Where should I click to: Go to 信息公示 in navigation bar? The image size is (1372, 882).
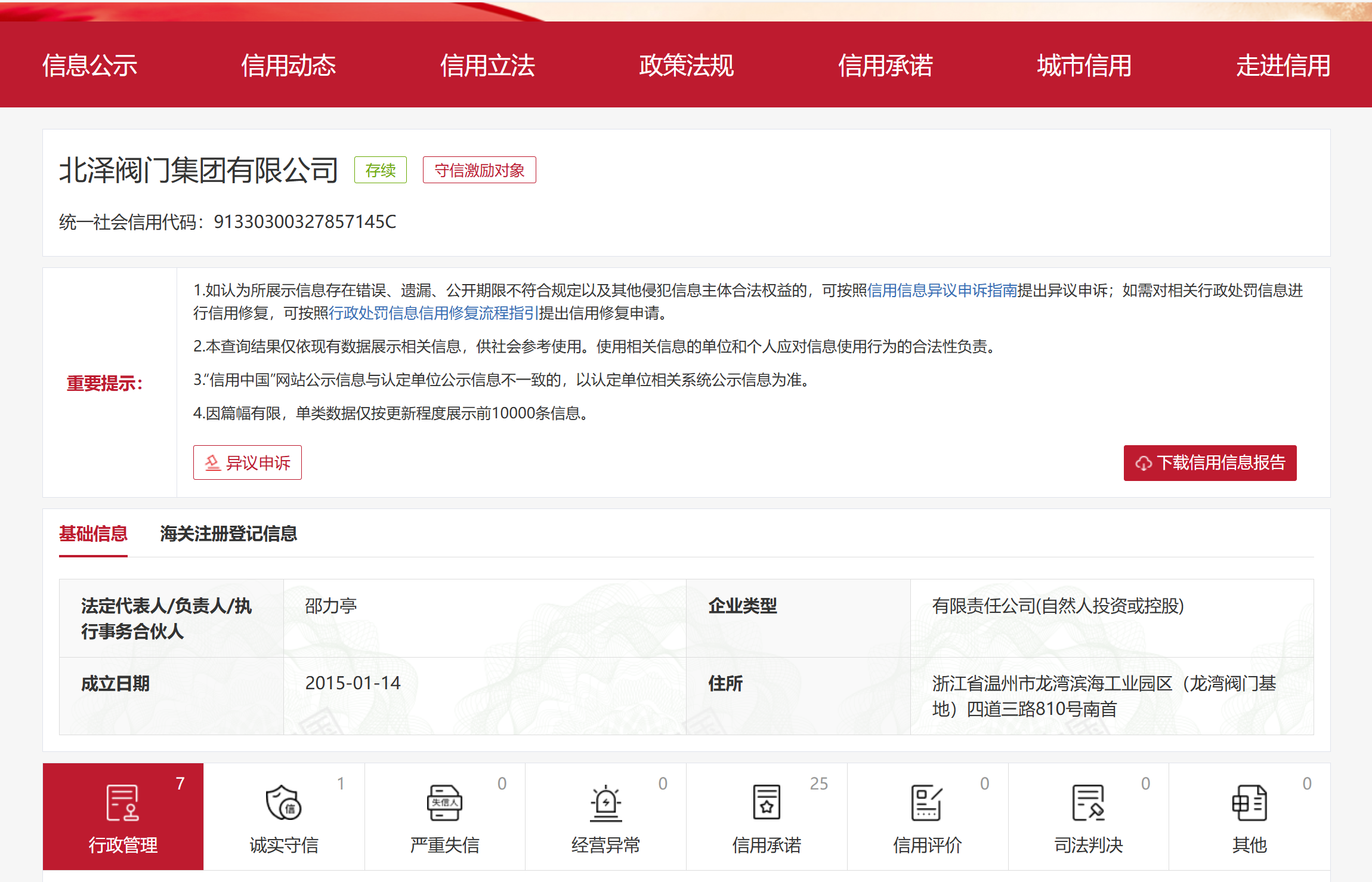pyautogui.click(x=89, y=66)
